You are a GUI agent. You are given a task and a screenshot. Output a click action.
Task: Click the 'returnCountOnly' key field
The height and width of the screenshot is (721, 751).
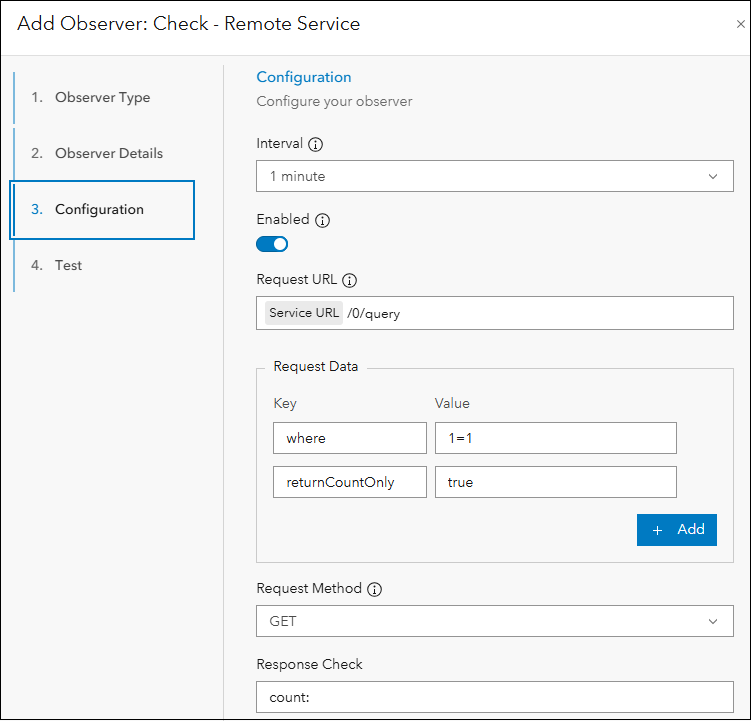(x=350, y=482)
